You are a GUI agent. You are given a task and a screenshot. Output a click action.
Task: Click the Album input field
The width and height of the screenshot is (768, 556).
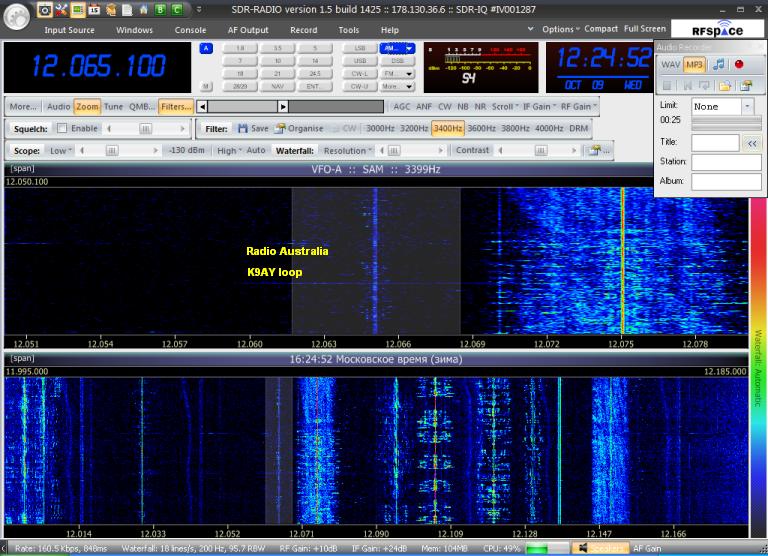[x=726, y=182]
